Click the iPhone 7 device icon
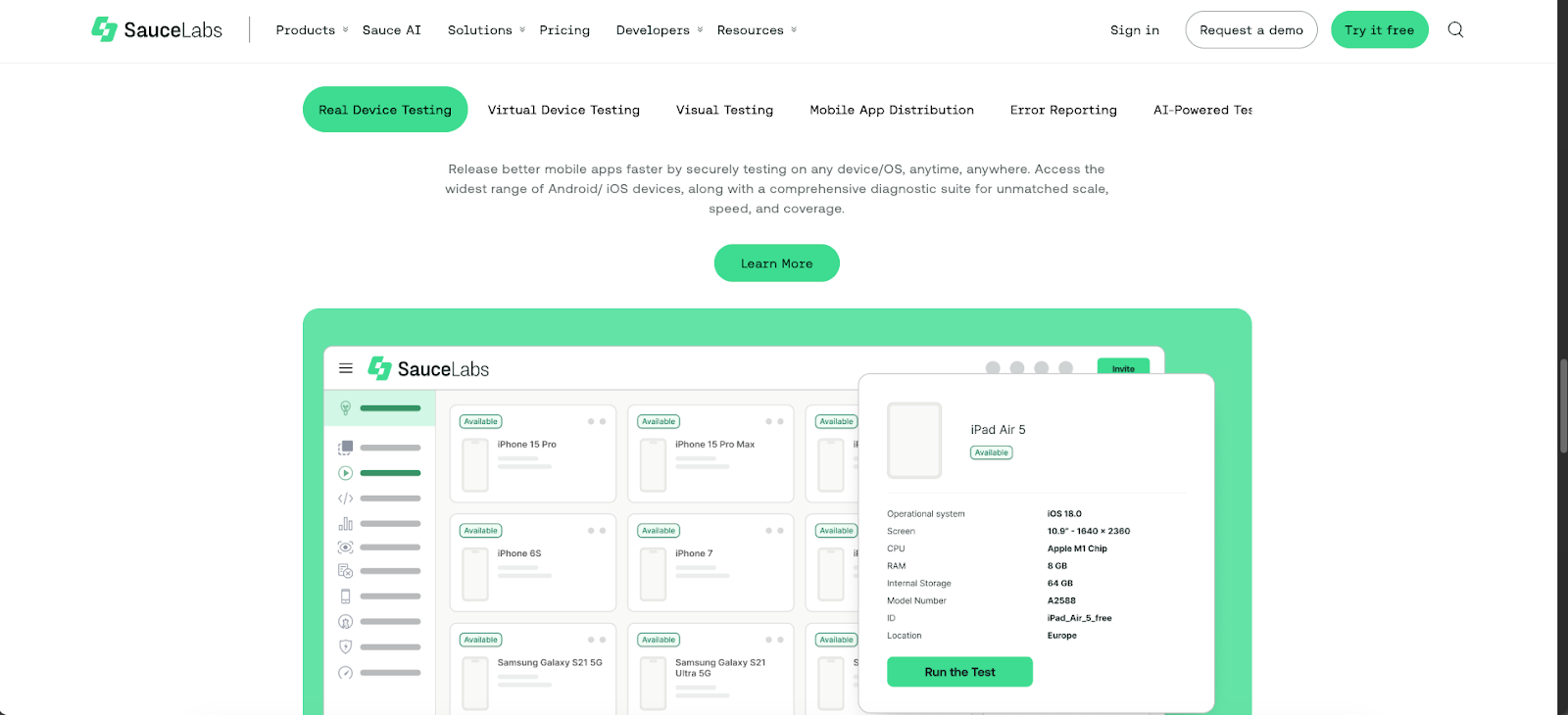 (653, 575)
